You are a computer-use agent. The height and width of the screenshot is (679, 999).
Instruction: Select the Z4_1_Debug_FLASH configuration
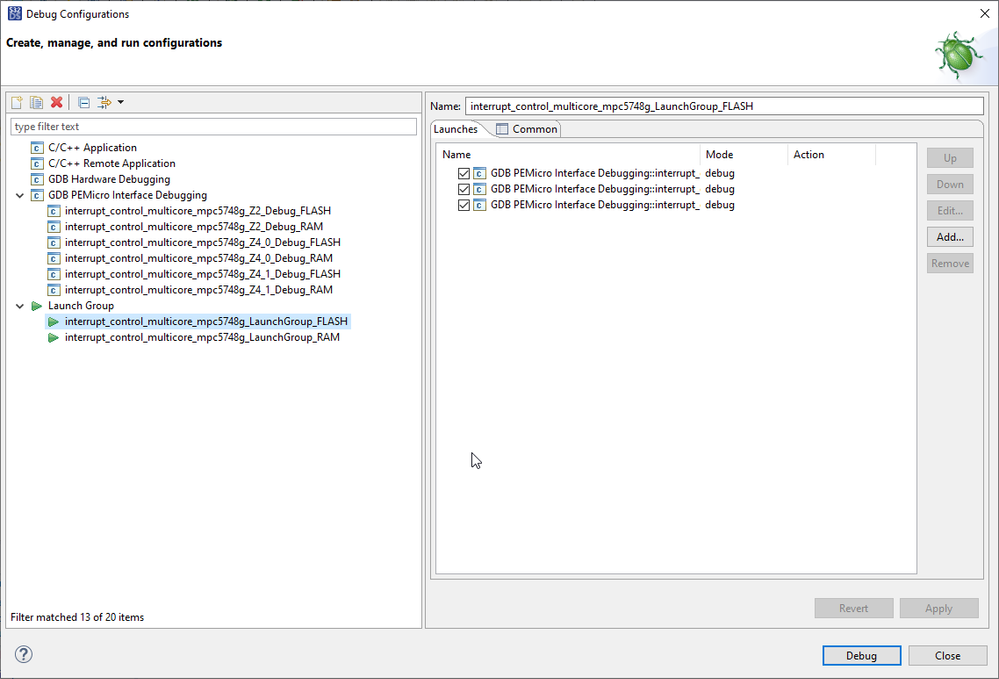[203, 274]
